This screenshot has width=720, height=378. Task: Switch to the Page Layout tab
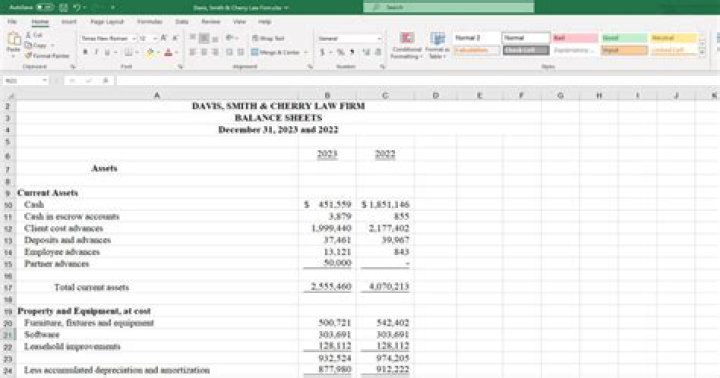107,22
